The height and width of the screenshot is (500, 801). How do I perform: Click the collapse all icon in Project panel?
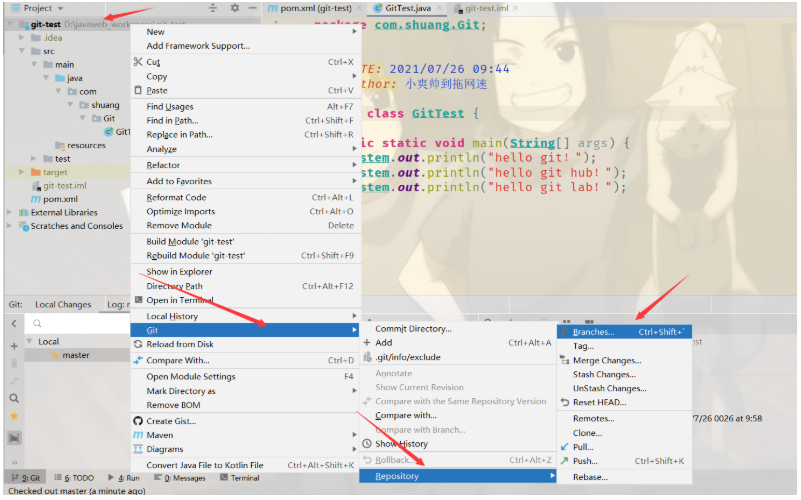point(213,8)
